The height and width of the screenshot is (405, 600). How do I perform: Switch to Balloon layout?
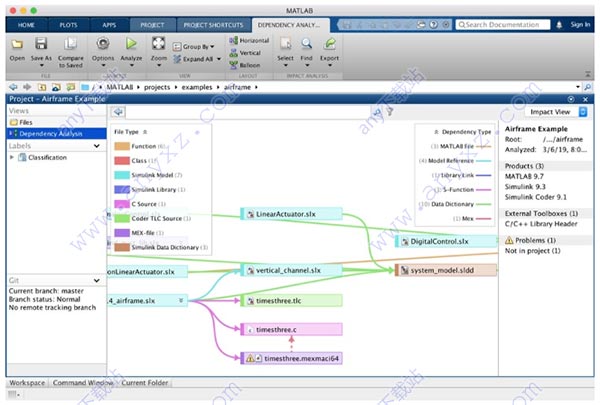pyautogui.click(x=245, y=65)
